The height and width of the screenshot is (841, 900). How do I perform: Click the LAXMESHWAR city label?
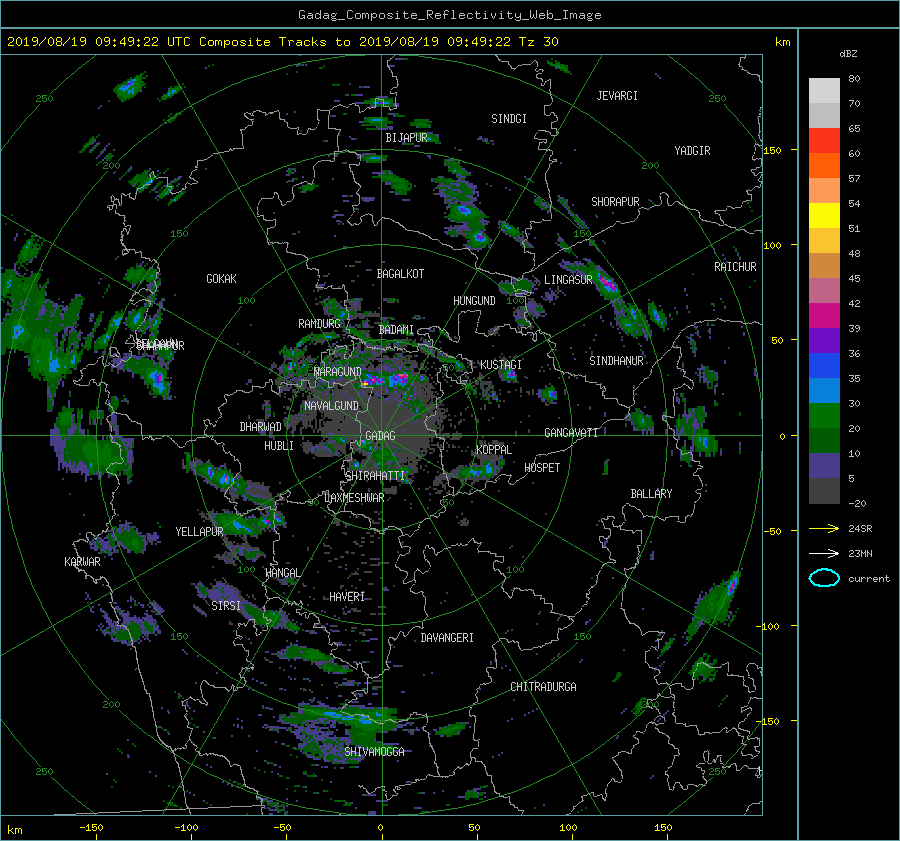pyautogui.click(x=354, y=498)
